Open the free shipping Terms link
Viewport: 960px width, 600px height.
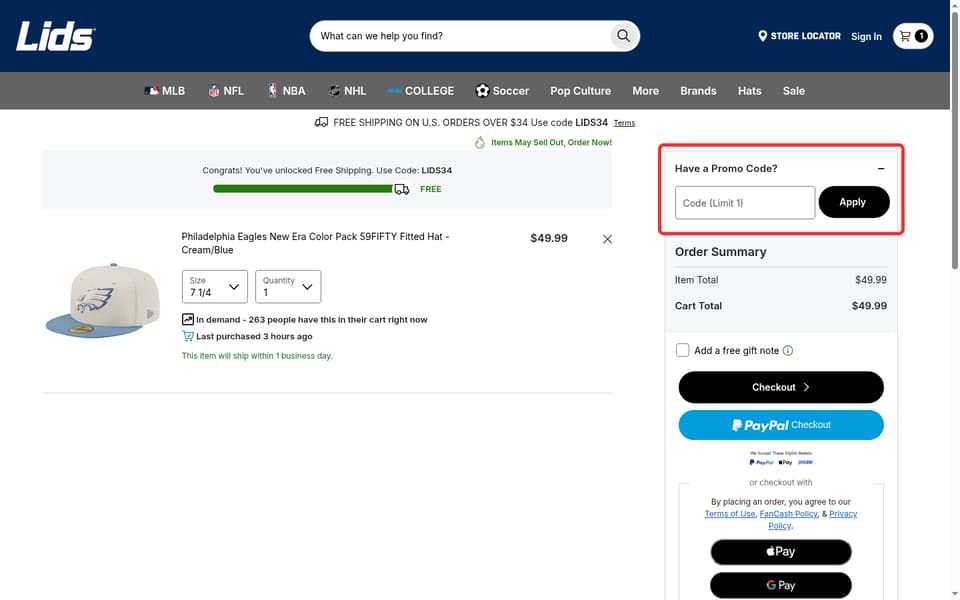(624, 123)
